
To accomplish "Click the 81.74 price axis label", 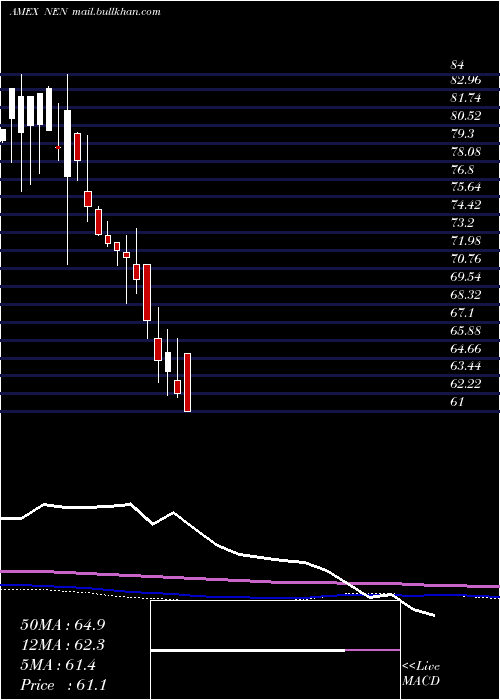I will [466, 99].
